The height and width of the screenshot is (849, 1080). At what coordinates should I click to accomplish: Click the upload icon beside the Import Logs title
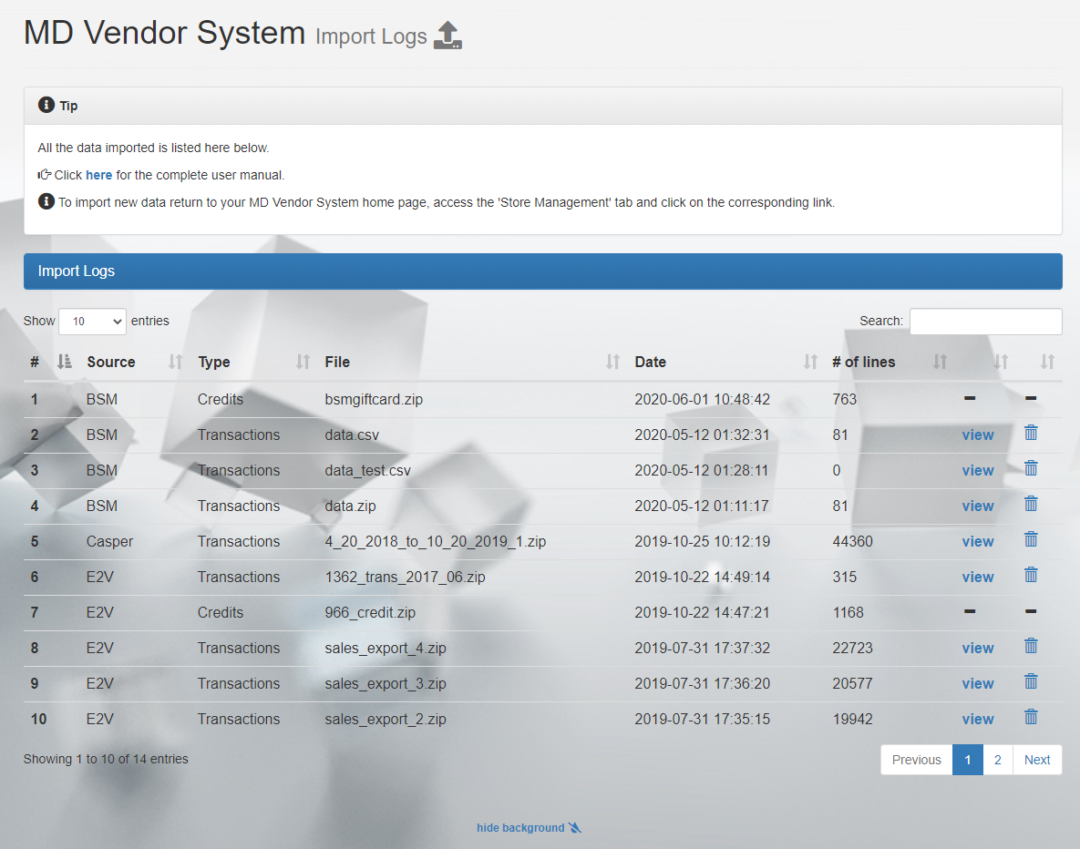447,33
